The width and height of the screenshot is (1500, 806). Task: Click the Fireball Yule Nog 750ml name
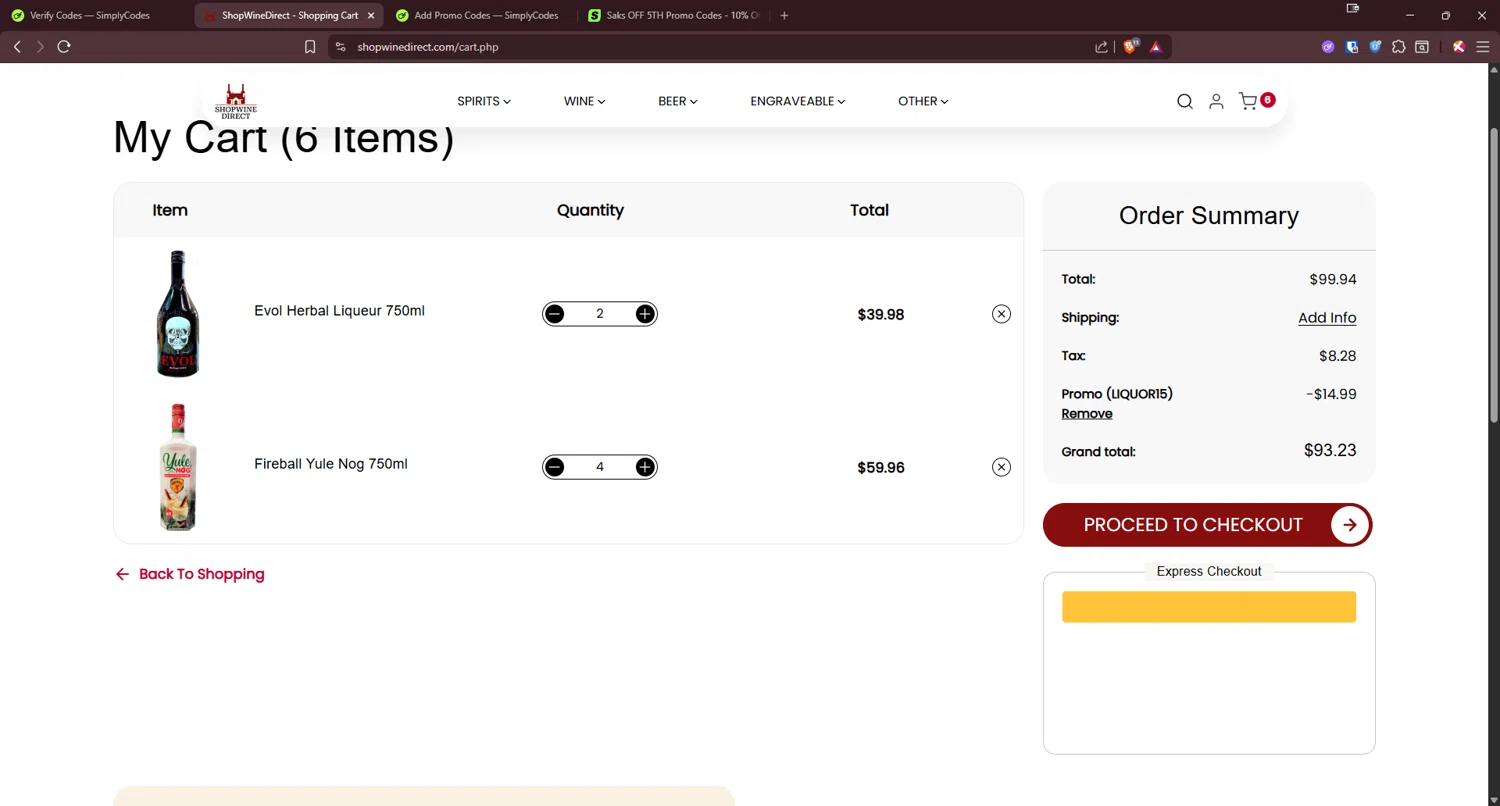pyautogui.click(x=331, y=464)
